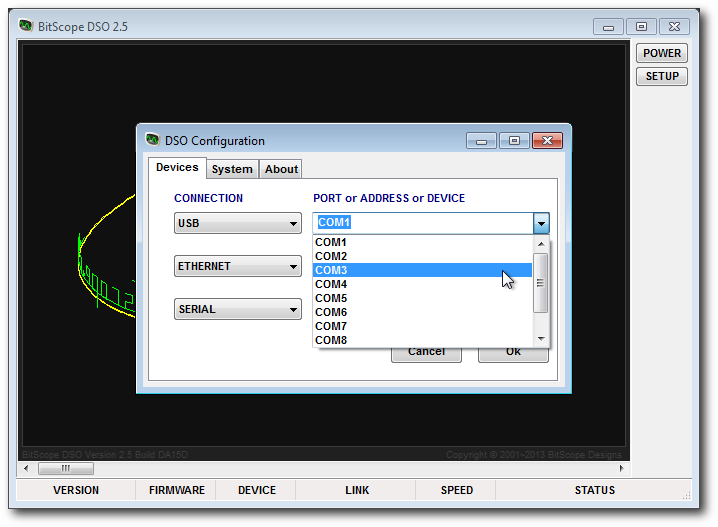Viewport: 718px width, 527px height.
Task: Click the SPEED status cell
Action: pyautogui.click(x=457, y=490)
